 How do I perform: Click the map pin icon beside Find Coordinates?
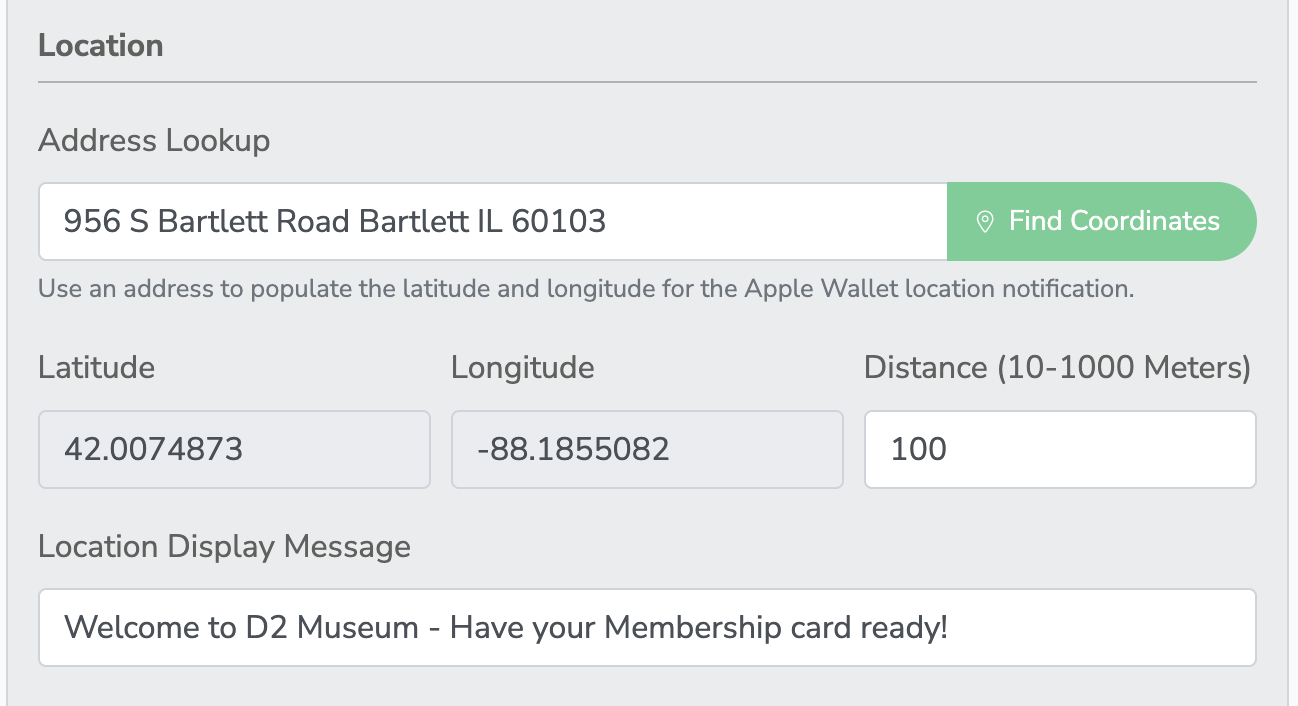tap(985, 222)
